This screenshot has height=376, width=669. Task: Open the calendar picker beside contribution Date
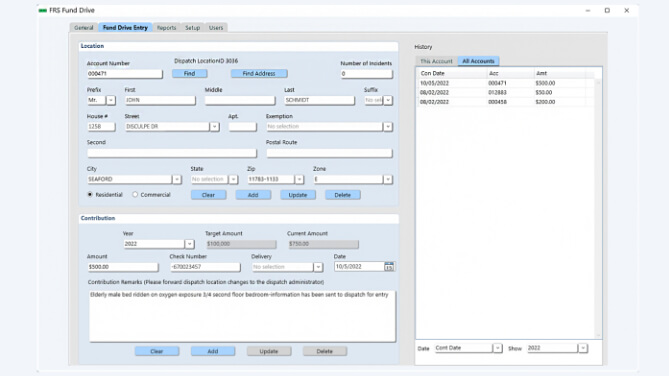click(x=389, y=267)
